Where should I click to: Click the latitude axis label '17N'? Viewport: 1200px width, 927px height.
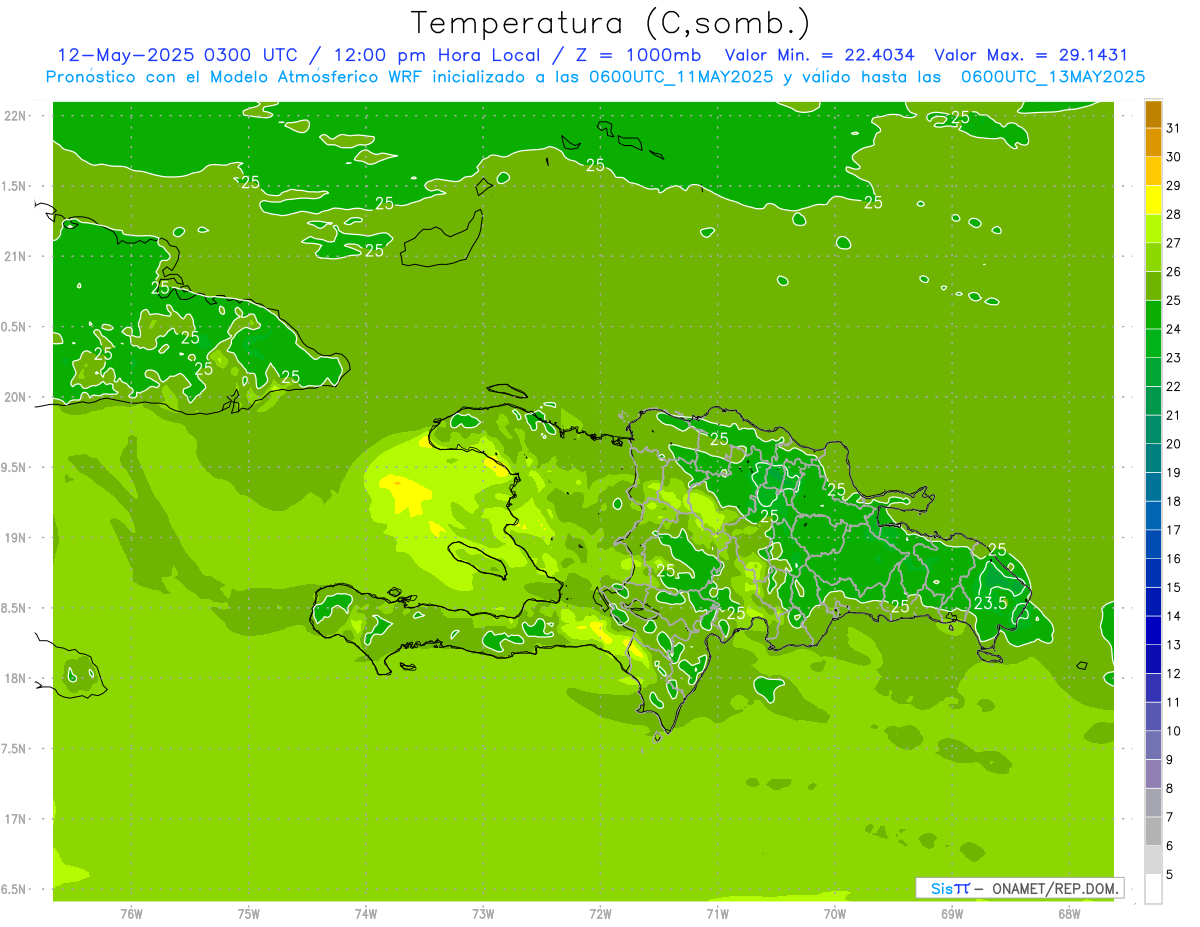click(x=16, y=819)
